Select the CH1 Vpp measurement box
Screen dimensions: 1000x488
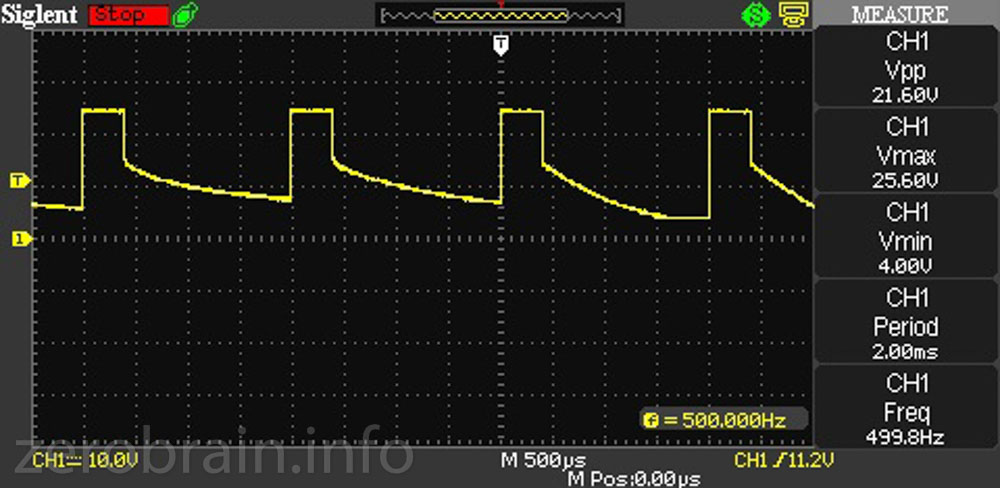click(x=907, y=68)
